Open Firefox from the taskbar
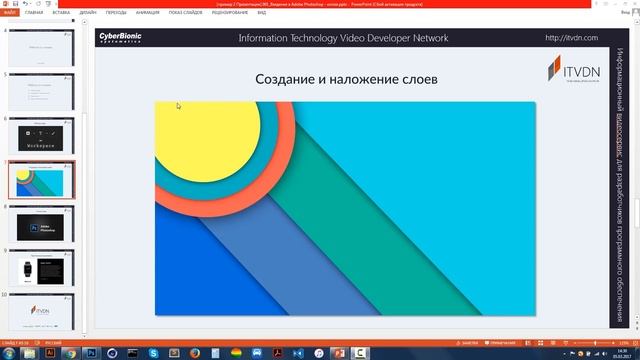This screenshot has width=640, height=360. (195, 353)
